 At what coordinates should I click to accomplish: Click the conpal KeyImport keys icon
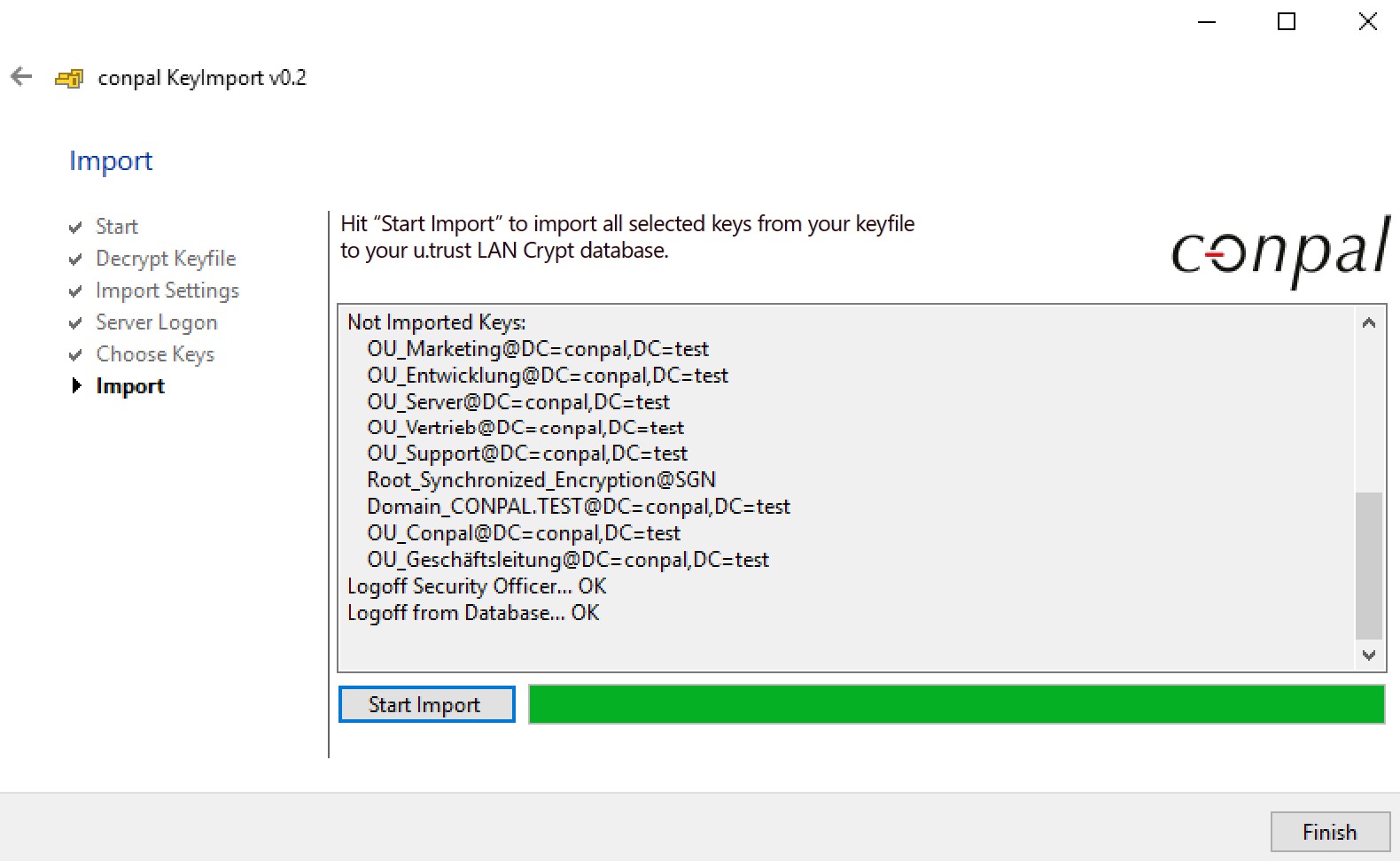pos(69,79)
